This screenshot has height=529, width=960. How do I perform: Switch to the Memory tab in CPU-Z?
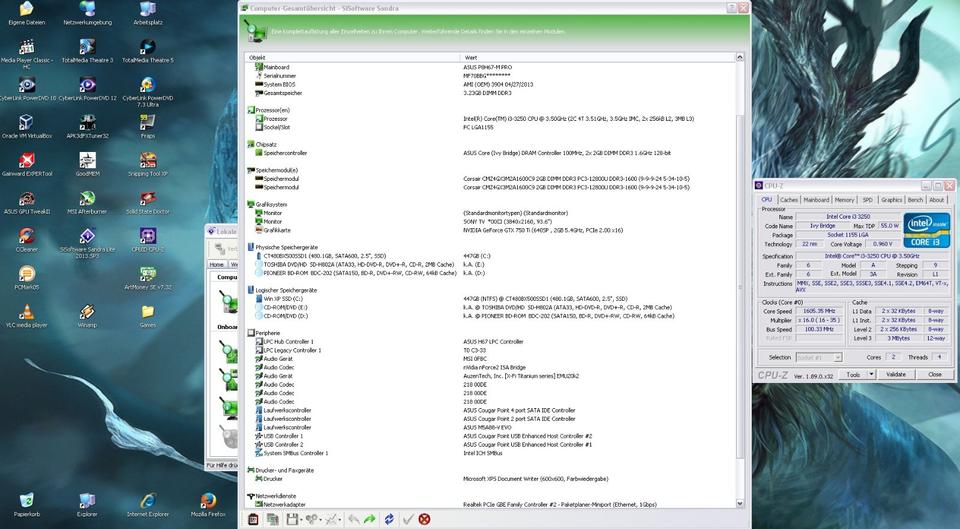pyautogui.click(x=844, y=200)
